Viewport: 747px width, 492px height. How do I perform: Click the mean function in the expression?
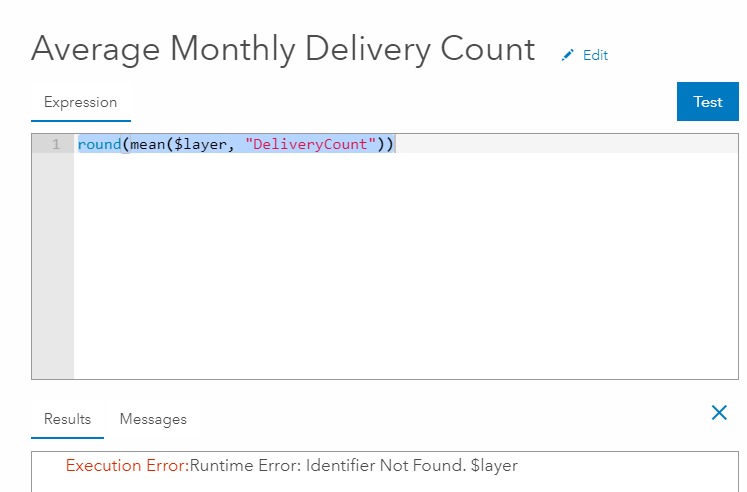[147, 145]
